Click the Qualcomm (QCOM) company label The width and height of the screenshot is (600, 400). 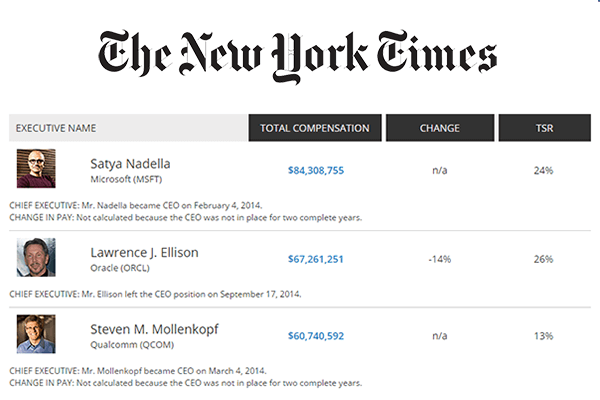(132, 344)
